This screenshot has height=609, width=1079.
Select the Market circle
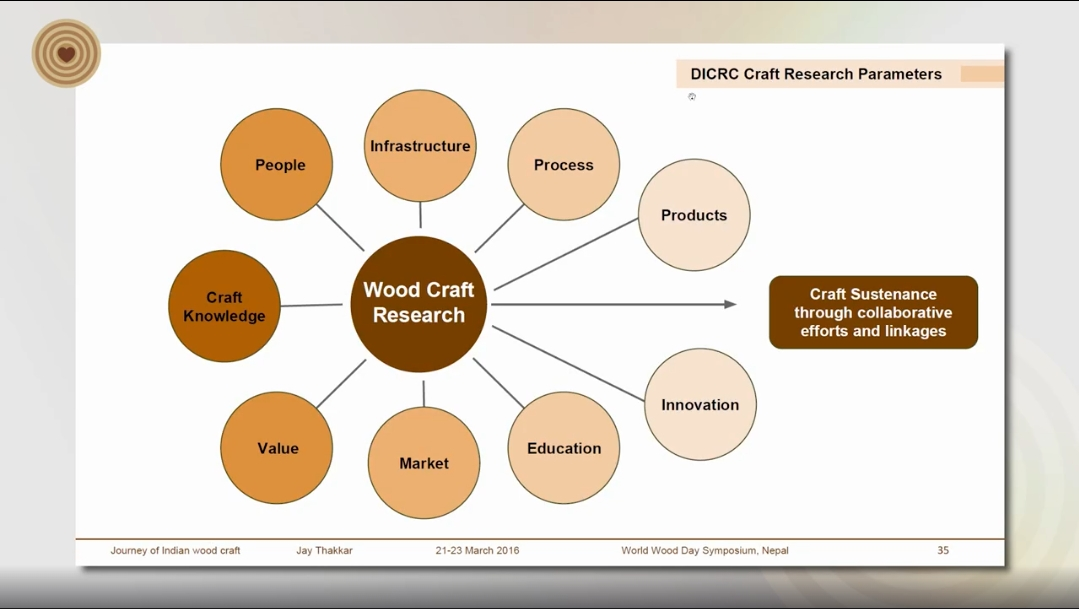pos(424,463)
